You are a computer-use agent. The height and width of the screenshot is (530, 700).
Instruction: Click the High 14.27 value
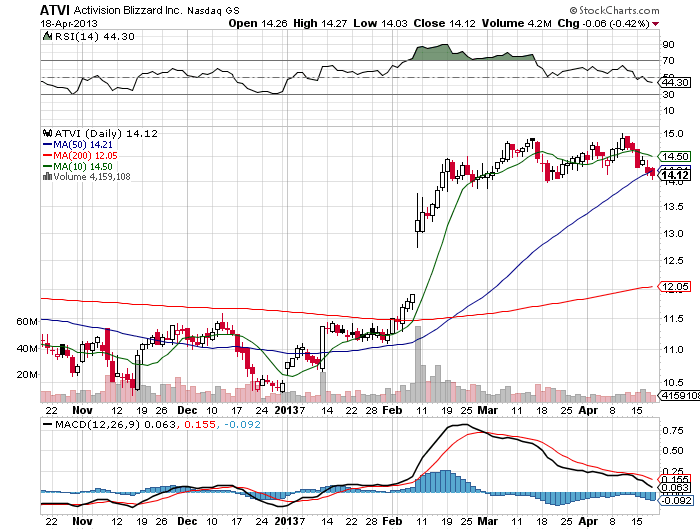320,23
